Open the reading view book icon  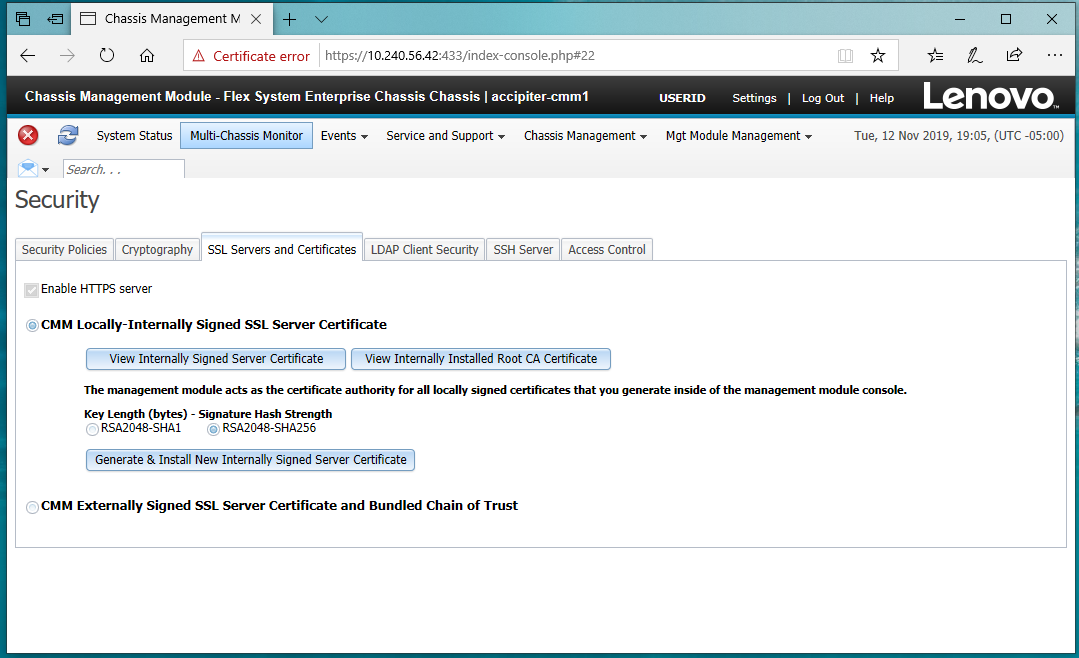click(x=845, y=56)
